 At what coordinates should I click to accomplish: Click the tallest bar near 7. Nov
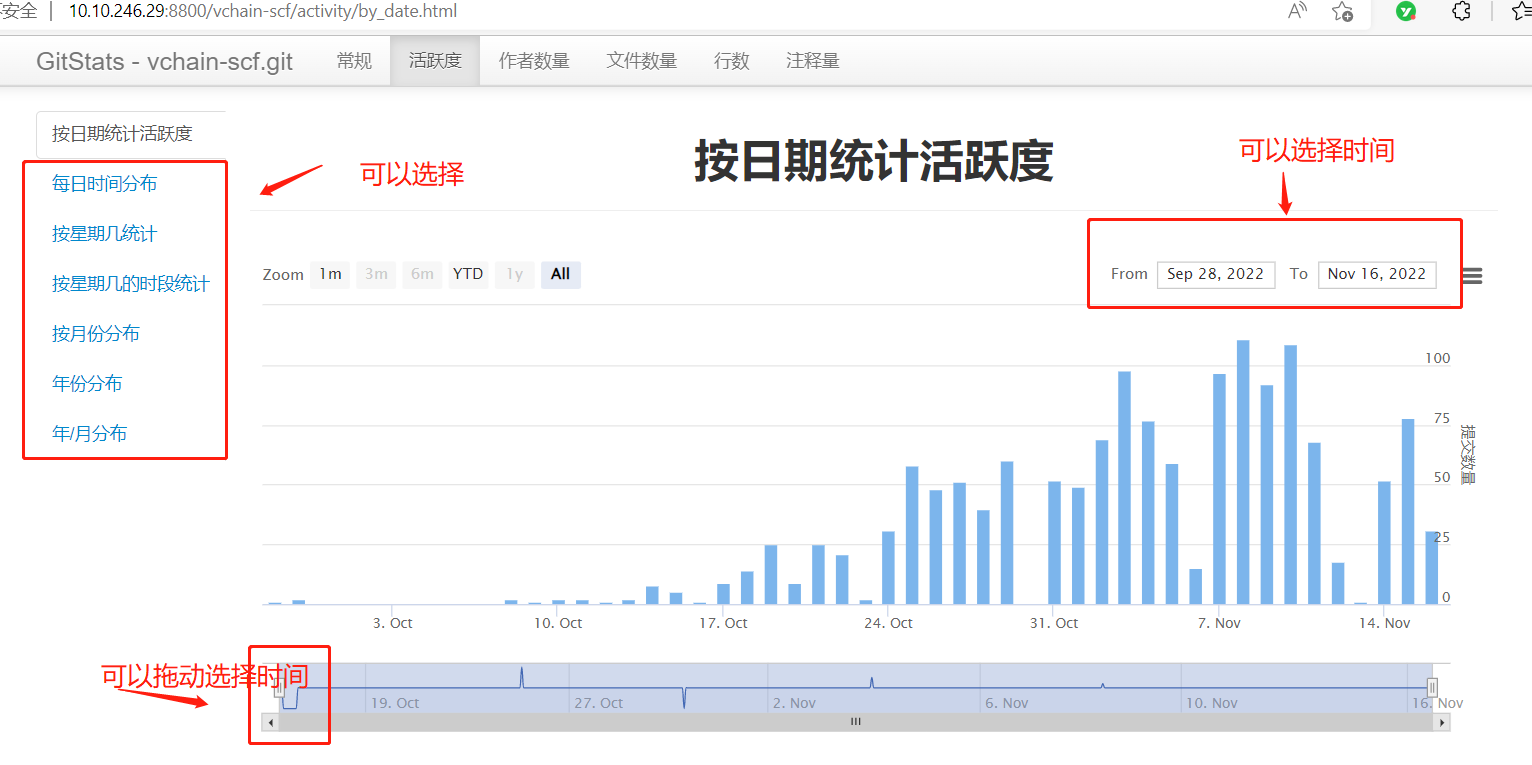[1243, 472]
